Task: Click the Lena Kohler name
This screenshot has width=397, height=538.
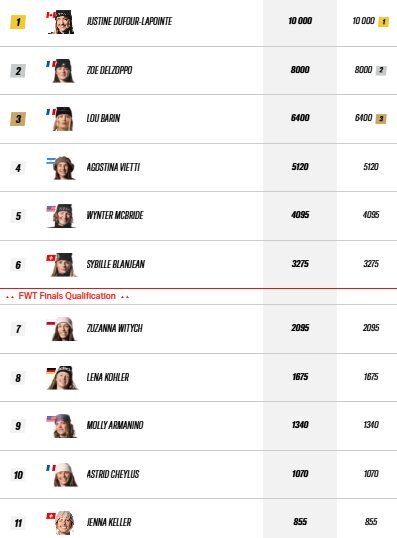Action: [x=108, y=377]
